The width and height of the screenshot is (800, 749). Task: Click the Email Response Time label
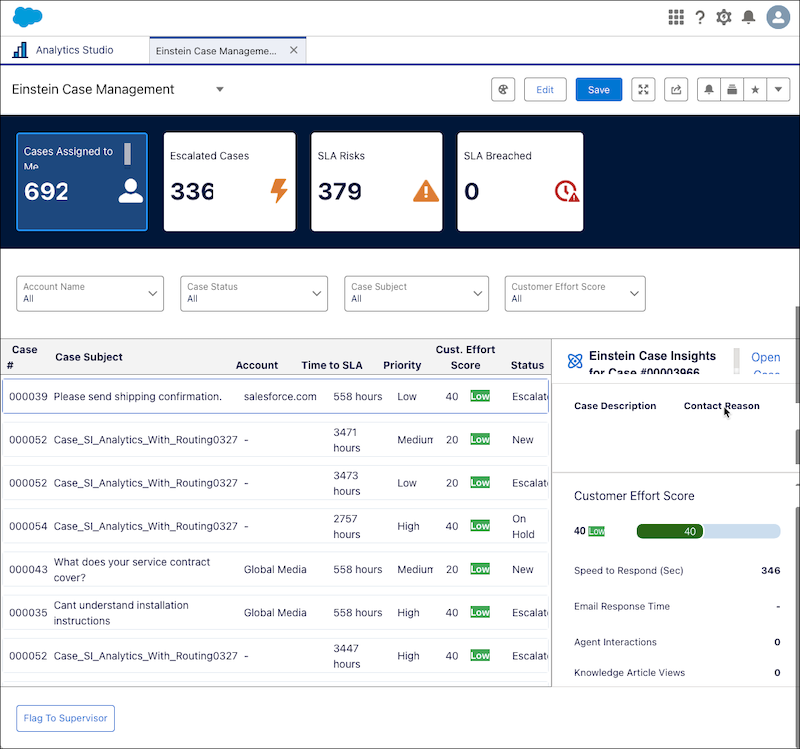click(621, 606)
